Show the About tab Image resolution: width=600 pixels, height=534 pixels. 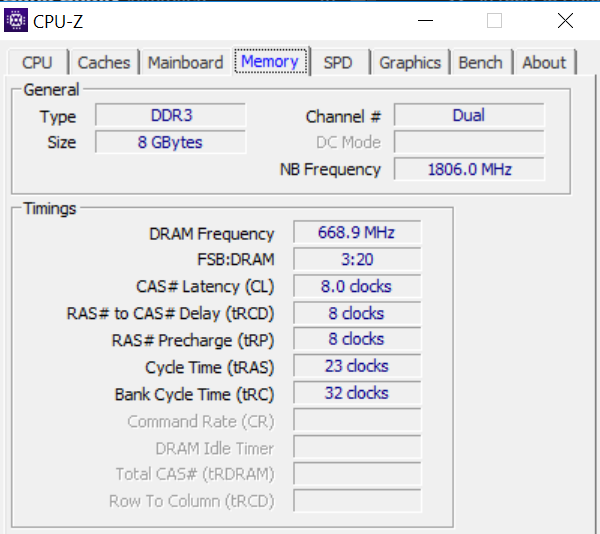click(x=544, y=62)
